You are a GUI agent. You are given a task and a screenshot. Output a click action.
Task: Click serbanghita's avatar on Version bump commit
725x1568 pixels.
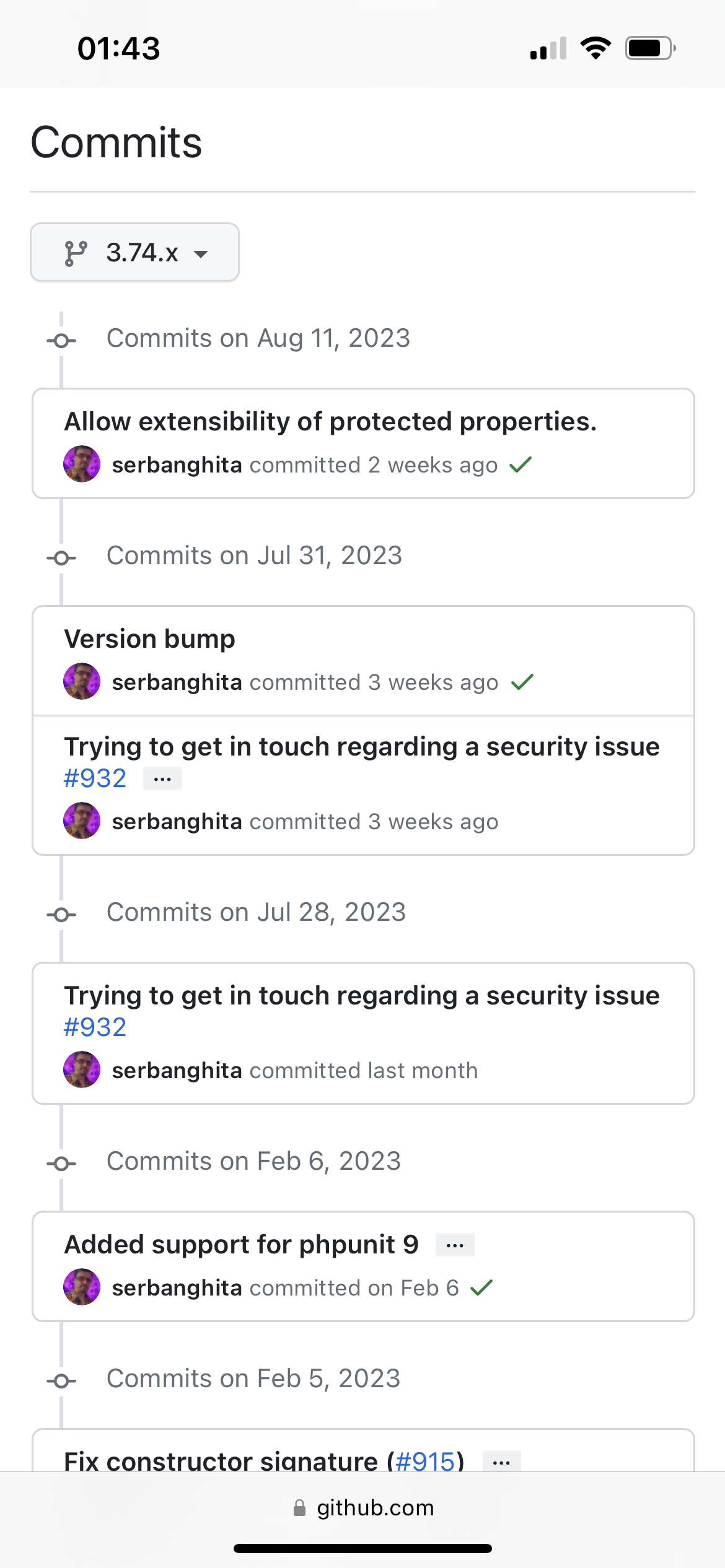coord(82,682)
